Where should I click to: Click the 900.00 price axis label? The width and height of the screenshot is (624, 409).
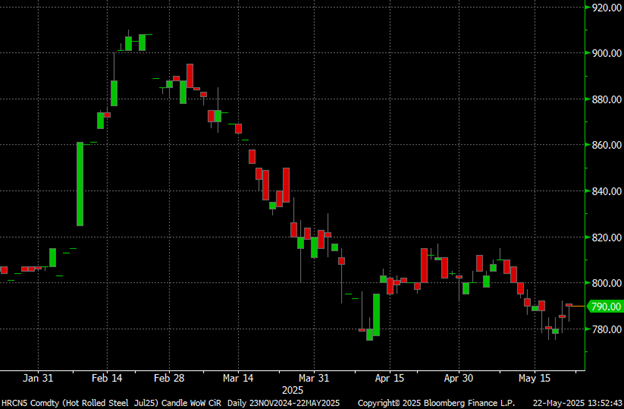tap(606, 53)
